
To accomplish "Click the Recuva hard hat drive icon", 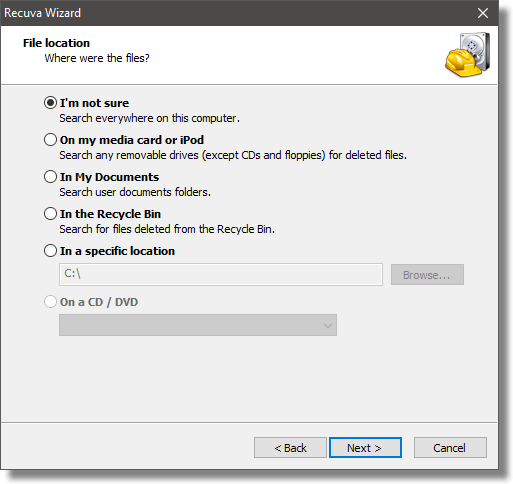I will (x=468, y=55).
